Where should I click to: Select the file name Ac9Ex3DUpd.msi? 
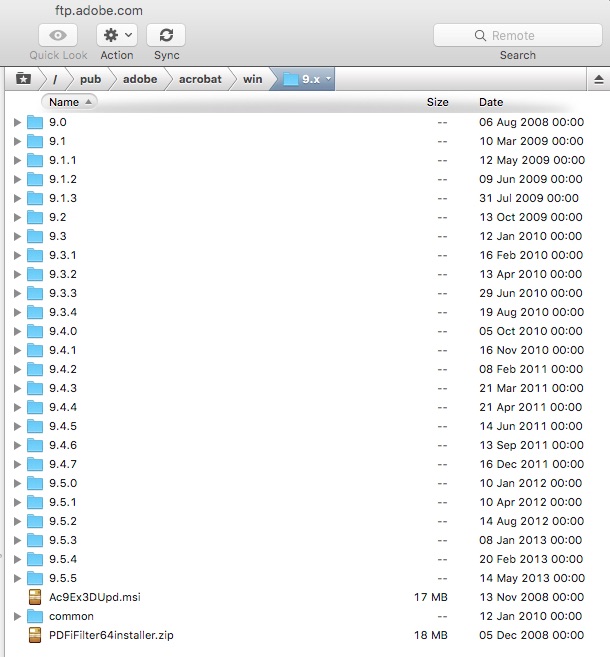(x=95, y=597)
